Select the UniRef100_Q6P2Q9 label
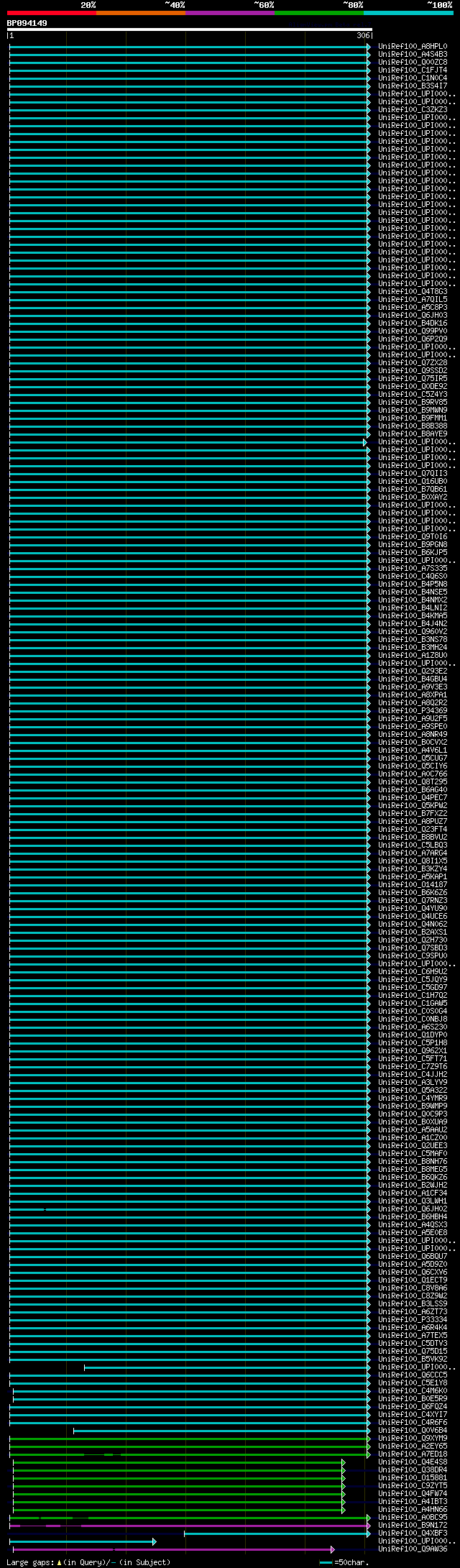 (413, 339)
